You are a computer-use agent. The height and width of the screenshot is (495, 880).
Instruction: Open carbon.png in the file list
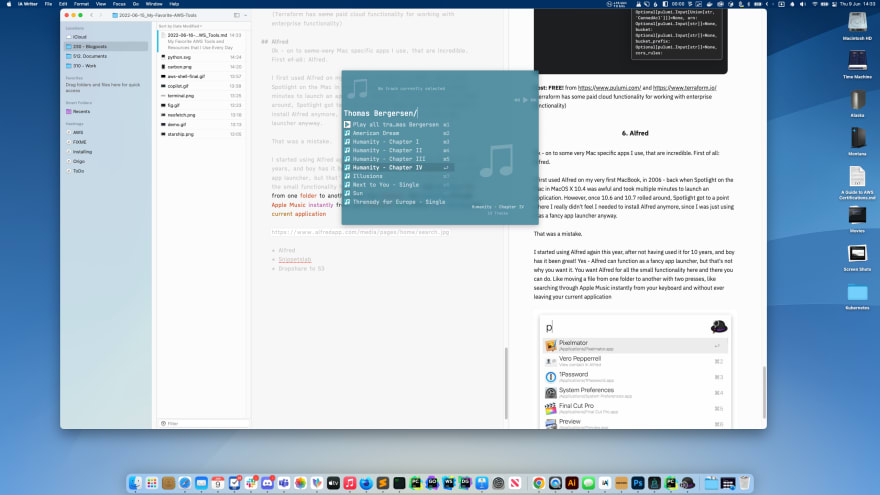point(201,67)
